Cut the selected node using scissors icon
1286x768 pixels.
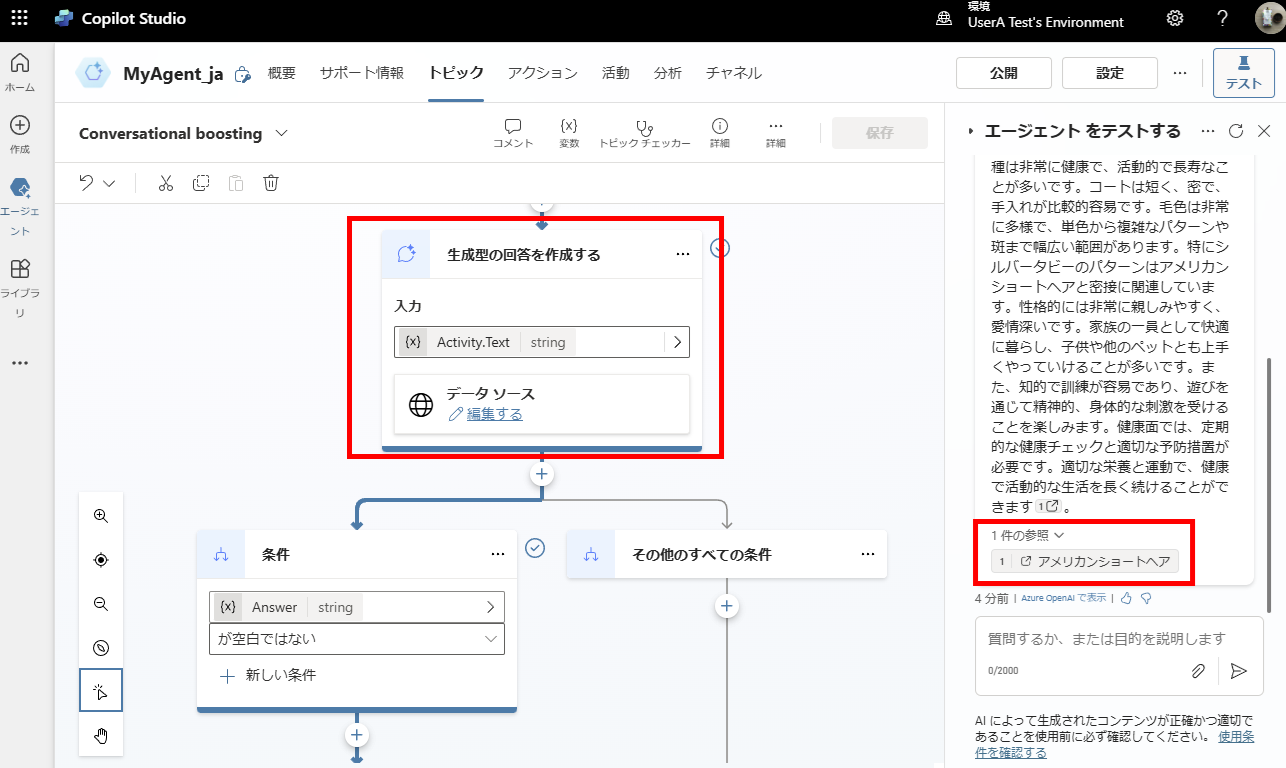point(165,182)
